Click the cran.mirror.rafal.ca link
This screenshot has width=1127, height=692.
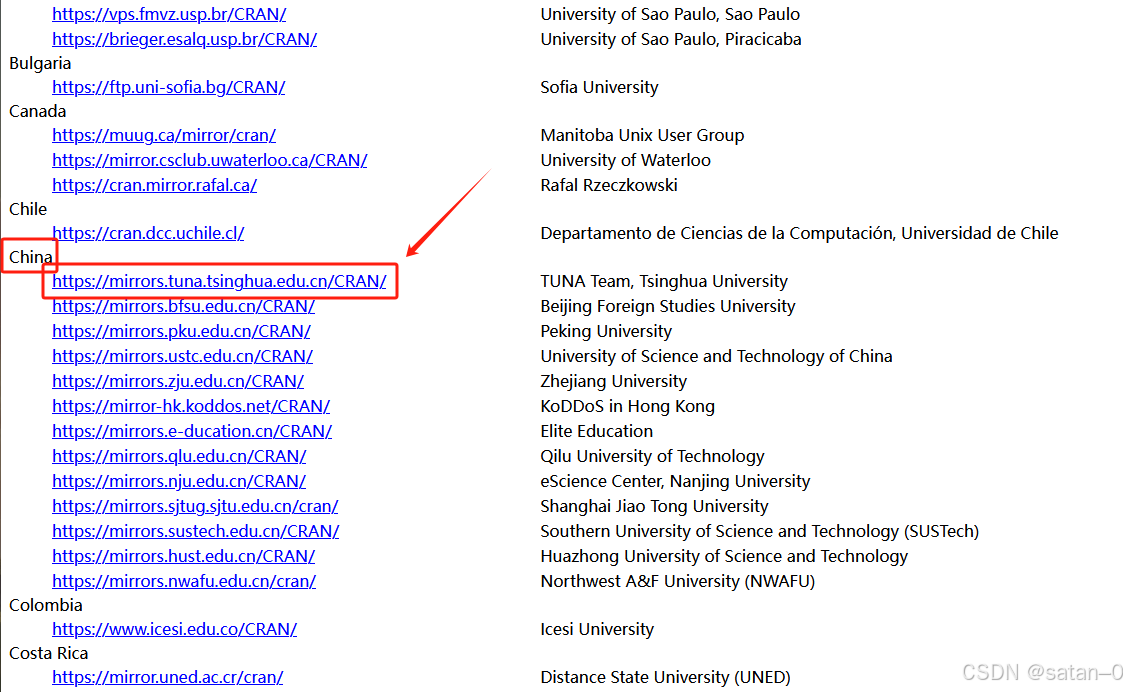[155, 185]
